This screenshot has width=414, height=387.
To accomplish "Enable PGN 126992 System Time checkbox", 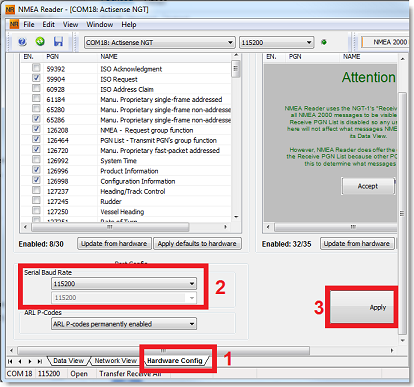I will click(36, 160).
